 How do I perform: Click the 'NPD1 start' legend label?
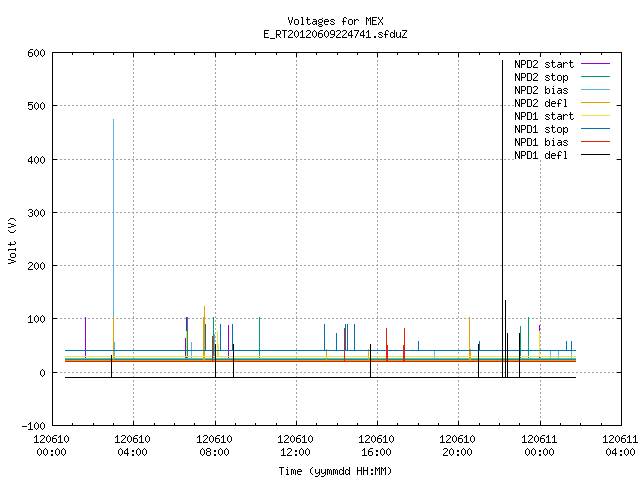tap(544, 116)
